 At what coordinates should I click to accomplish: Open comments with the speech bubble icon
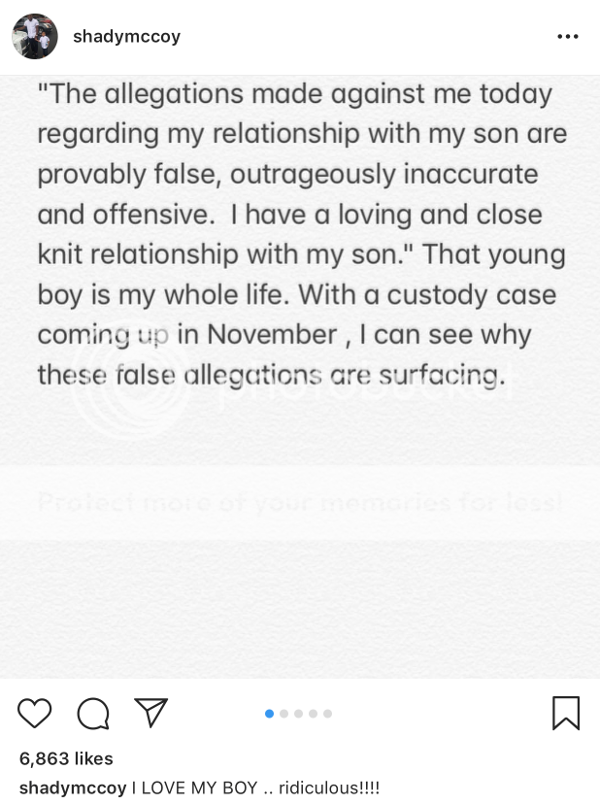(92, 712)
